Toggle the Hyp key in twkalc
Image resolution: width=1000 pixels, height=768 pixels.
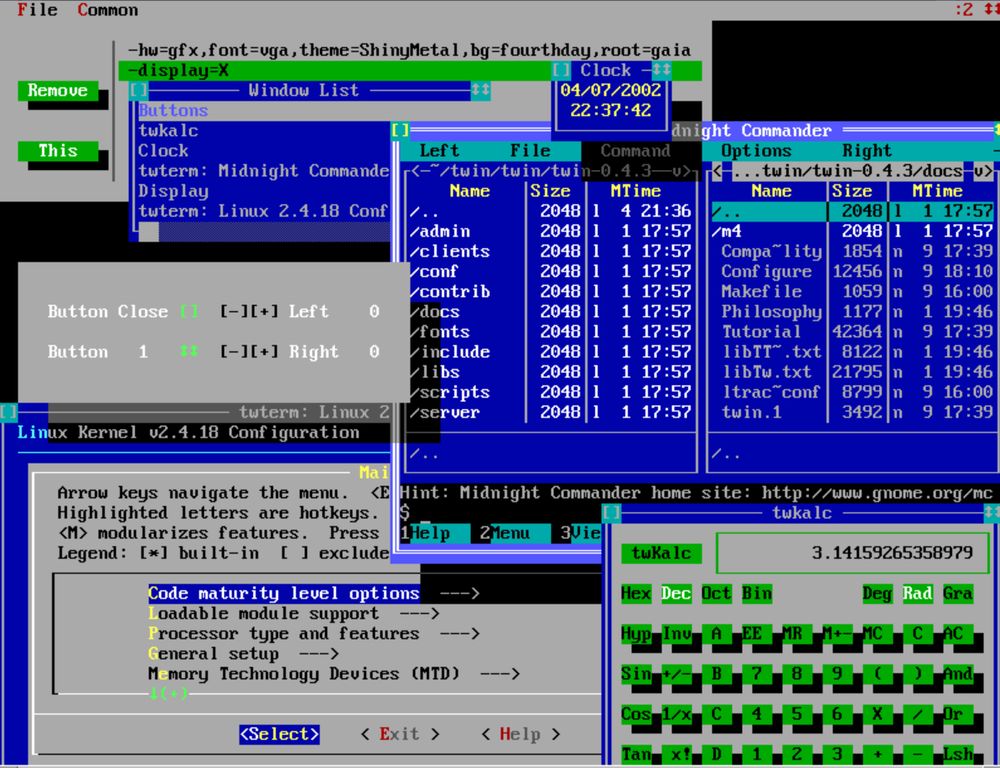tap(636, 634)
